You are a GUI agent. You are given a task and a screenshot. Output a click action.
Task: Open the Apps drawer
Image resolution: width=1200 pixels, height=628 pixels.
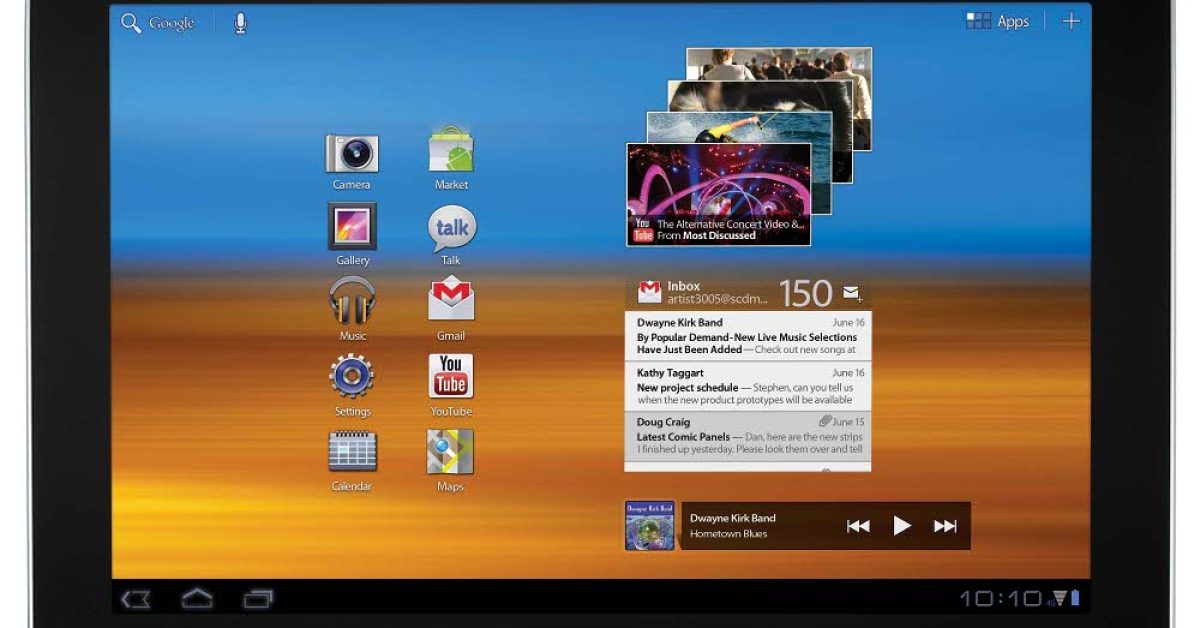click(x=997, y=21)
